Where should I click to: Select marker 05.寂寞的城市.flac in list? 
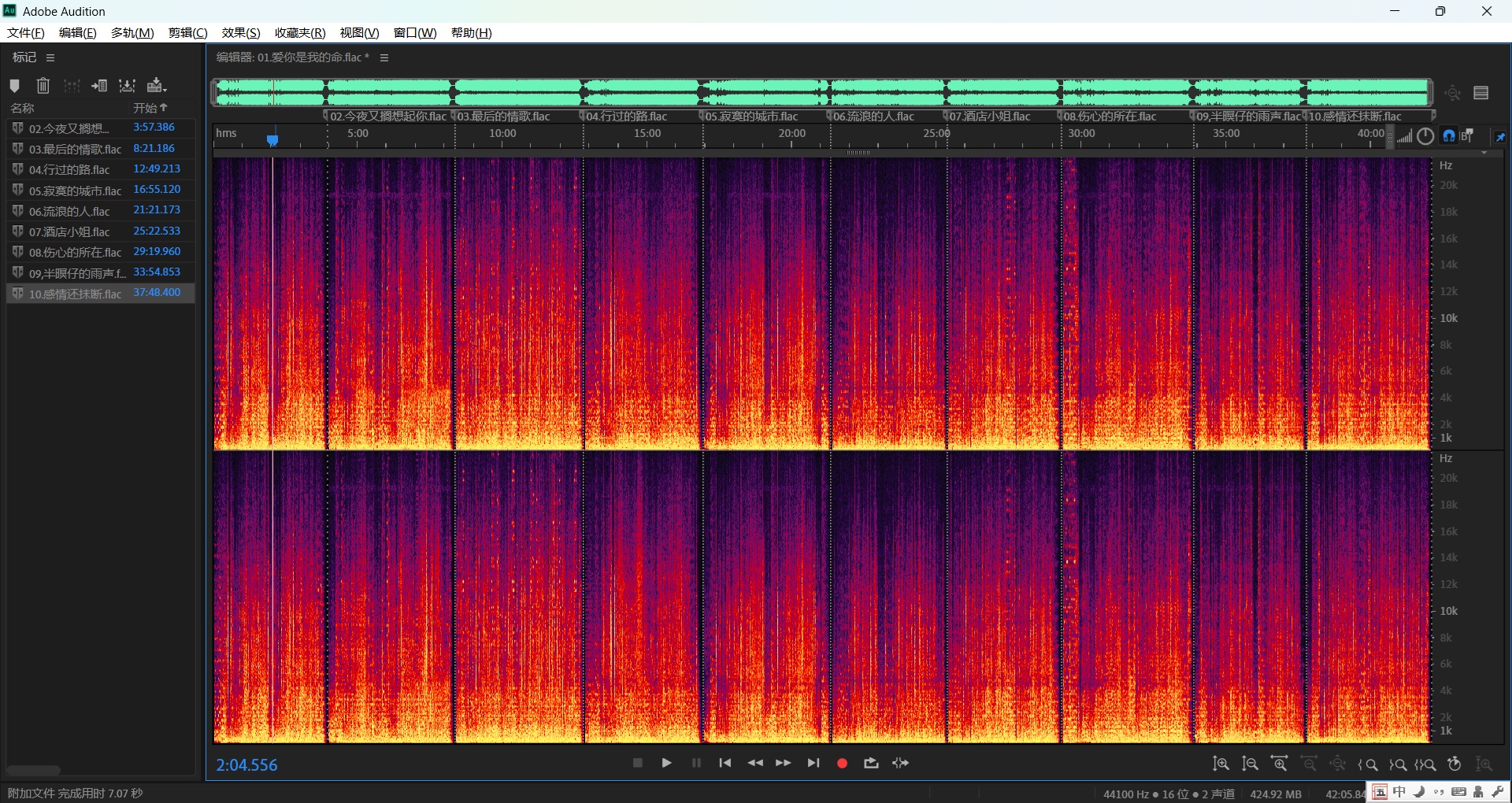75,191
